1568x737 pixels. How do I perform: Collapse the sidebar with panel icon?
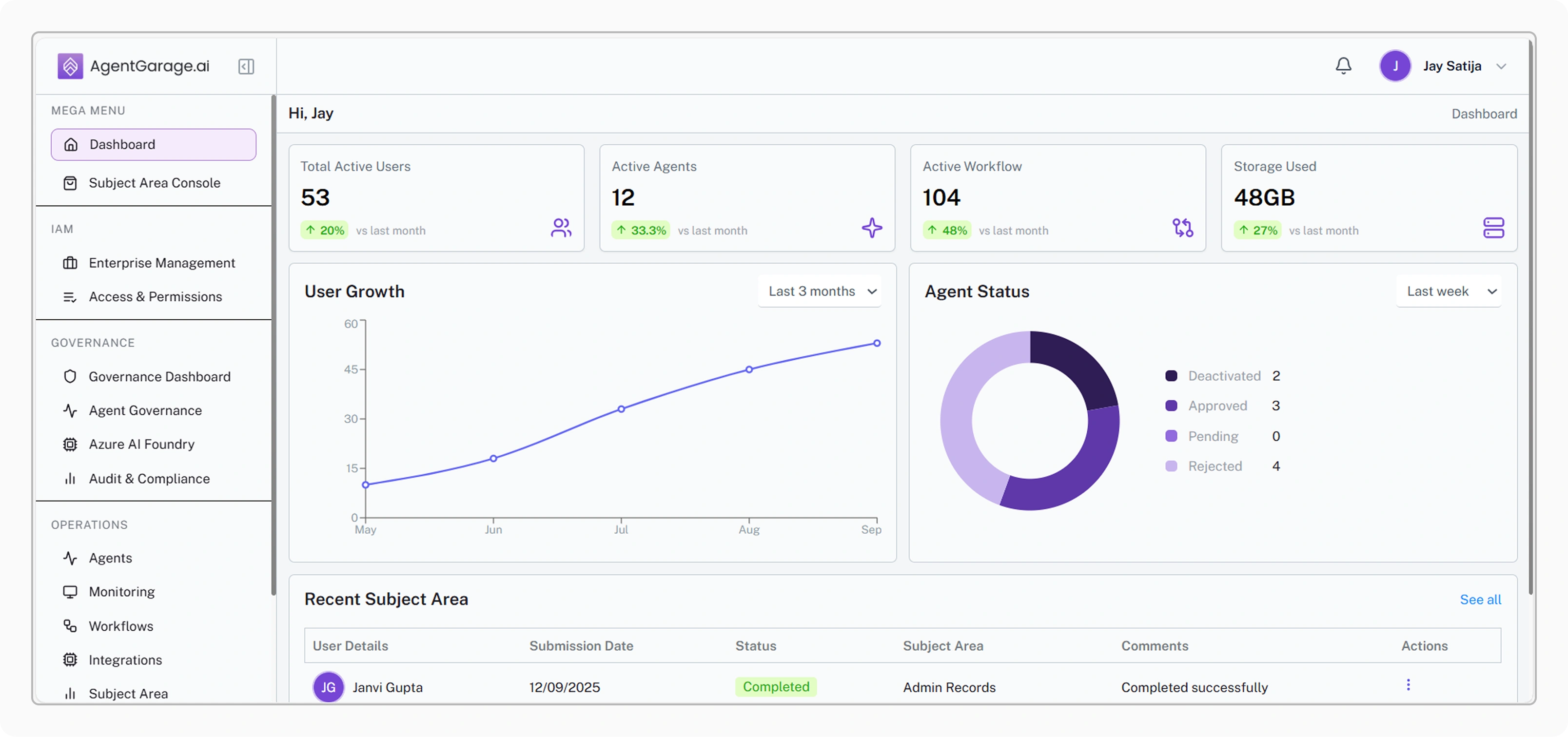click(246, 66)
